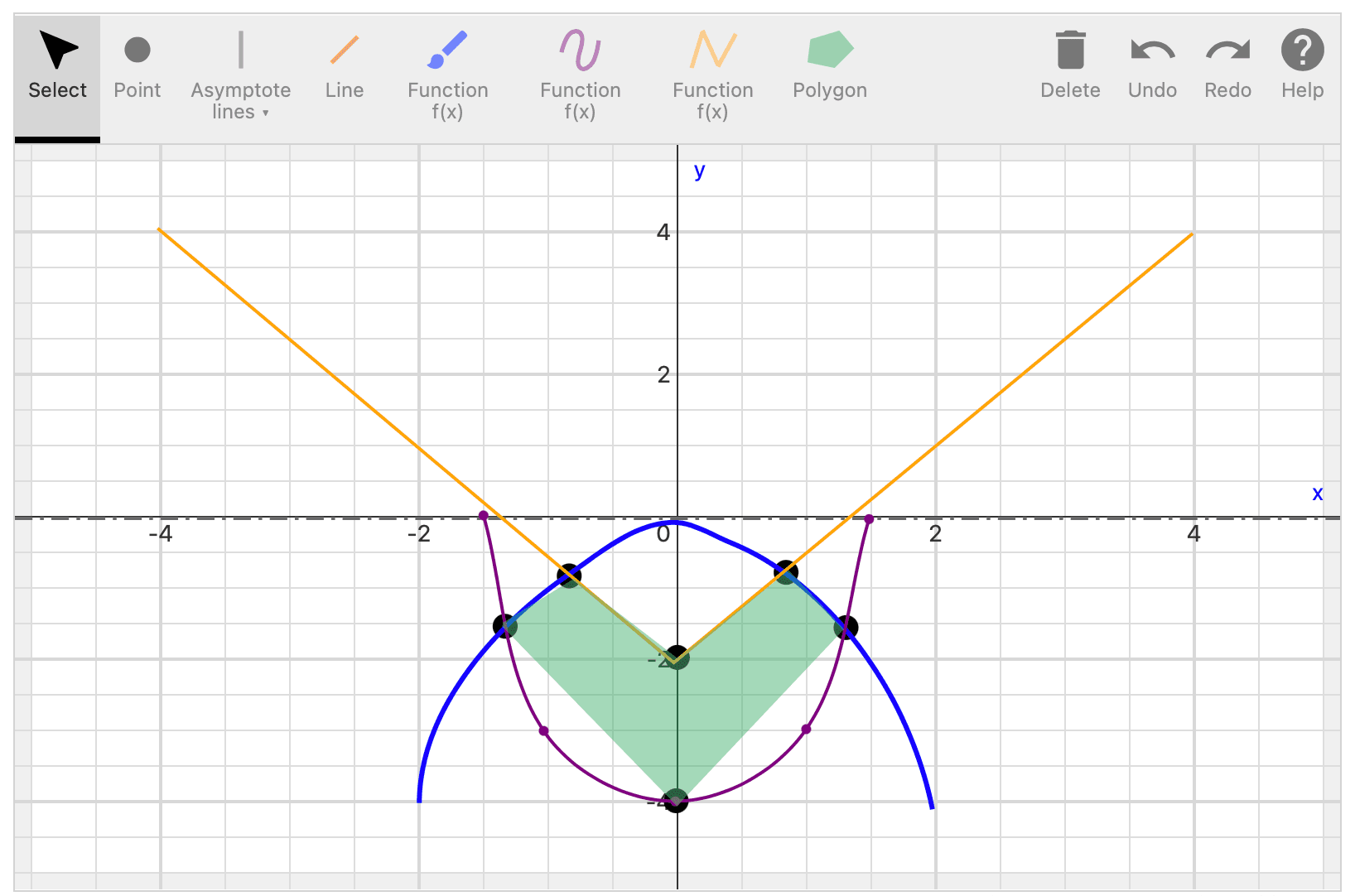This screenshot has height=896, width=1355.
Task: Click the Delete trash can
Action: point(1071,66)
